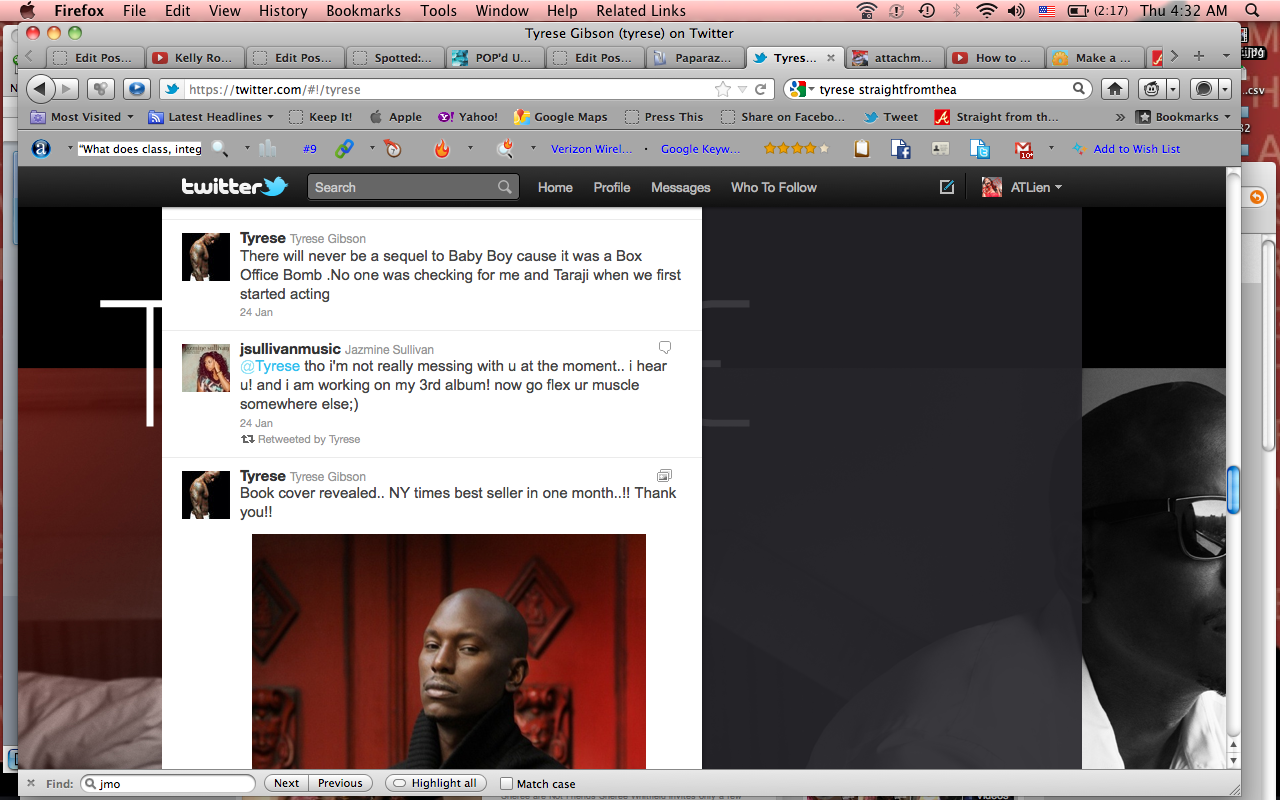This screenshot has height=800, width=1280.
Task: Click the reply bubble on Jazmine Sullivan's tweet
Action: pyautogui.click(x=665, y=348)
